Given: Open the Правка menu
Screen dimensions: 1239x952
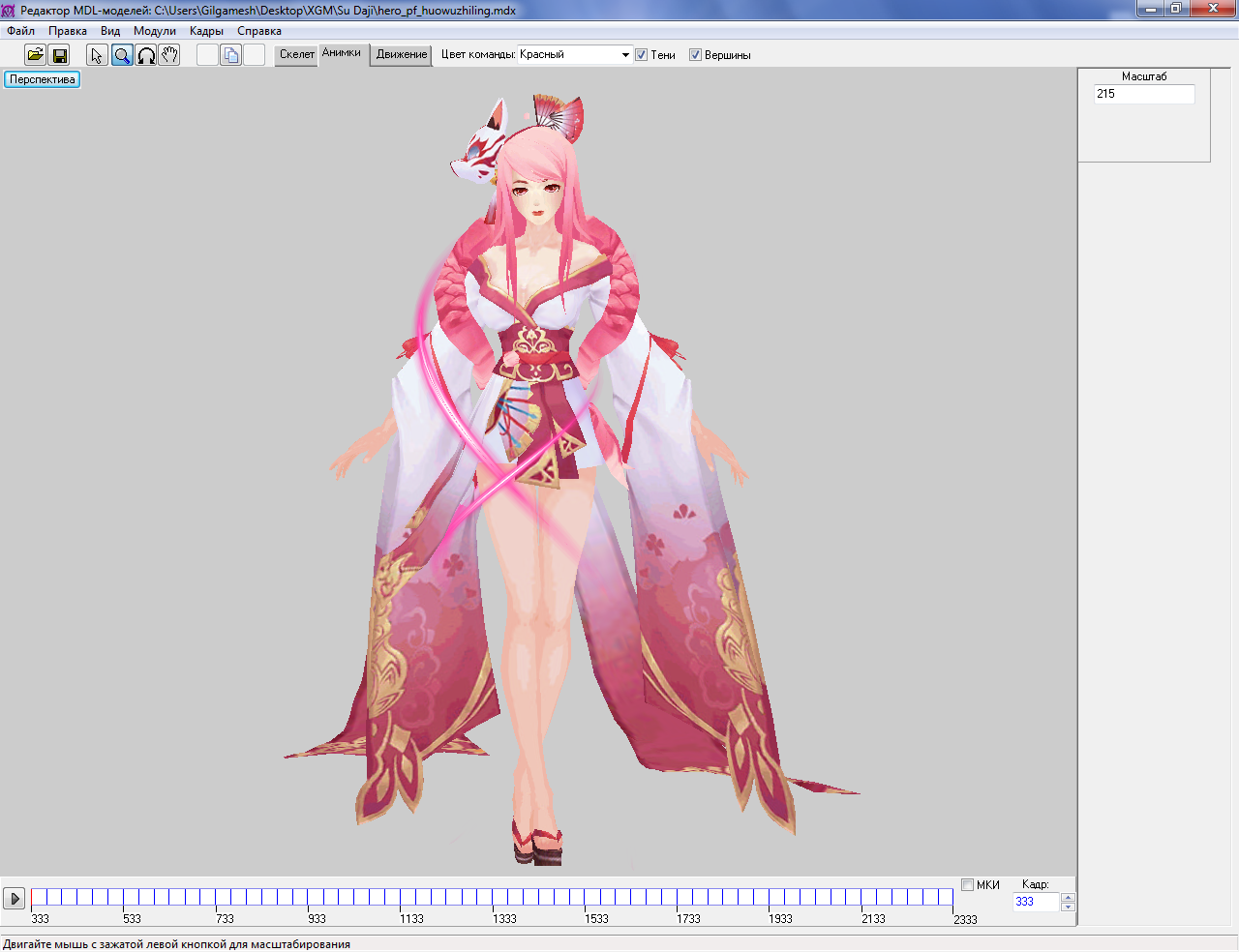Looking at the screenshot, I should click(x=68, y=31).
